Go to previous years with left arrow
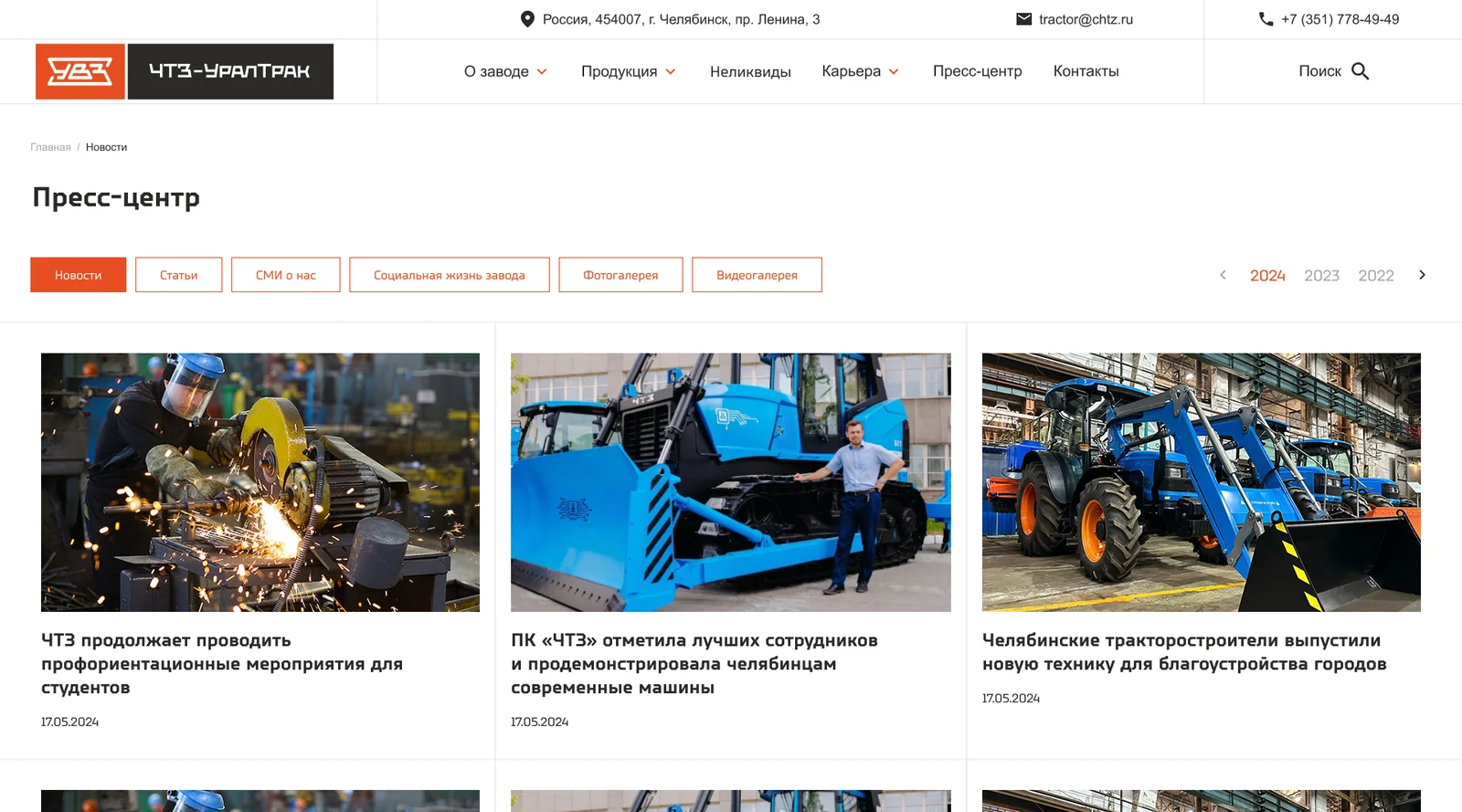The width and height of the screenshot is (1462, 812). (1223, 275)
